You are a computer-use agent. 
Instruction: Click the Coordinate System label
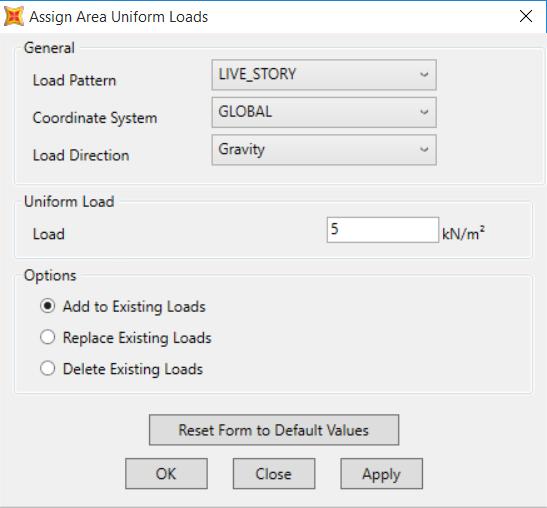(x=95, y=118)
